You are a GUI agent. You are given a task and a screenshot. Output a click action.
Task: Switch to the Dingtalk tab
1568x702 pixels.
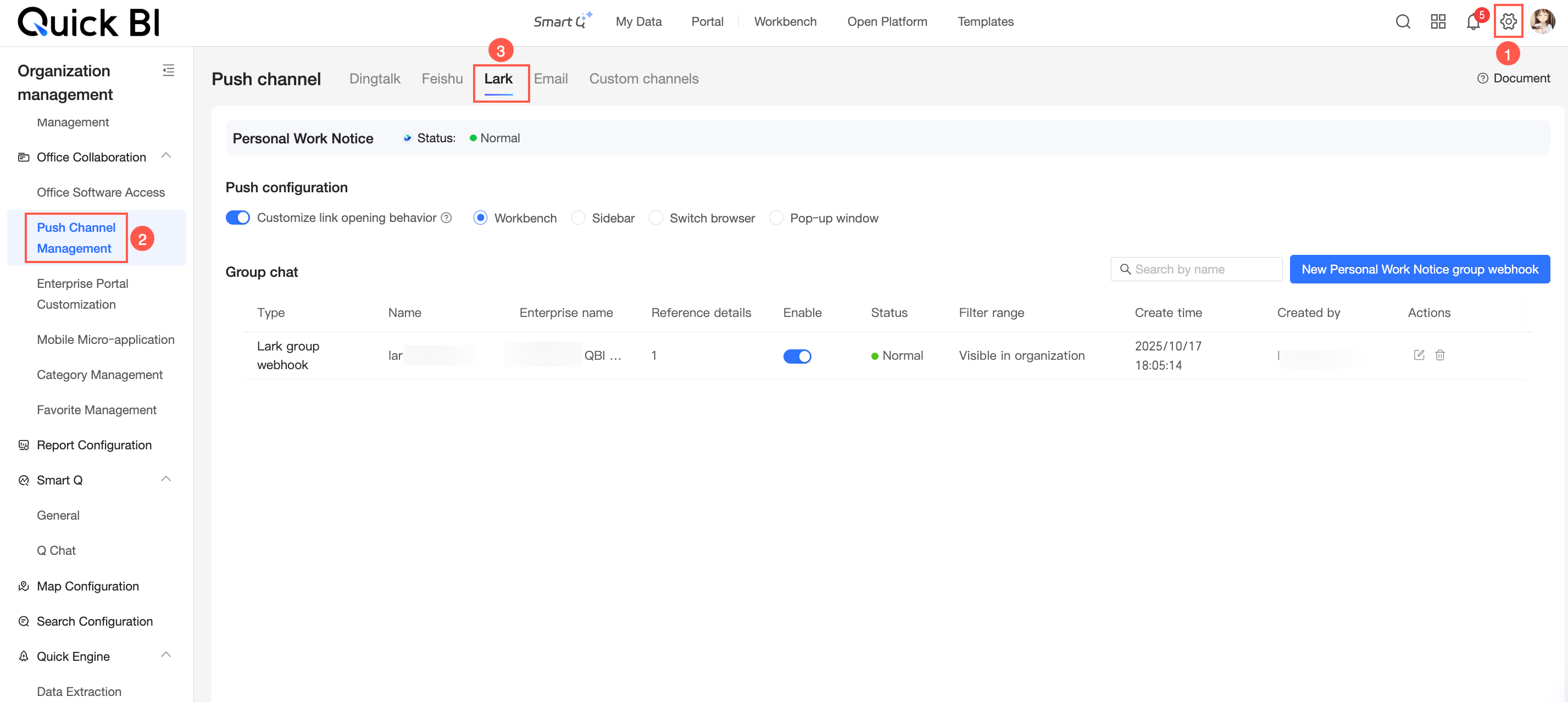coord(374,79)
